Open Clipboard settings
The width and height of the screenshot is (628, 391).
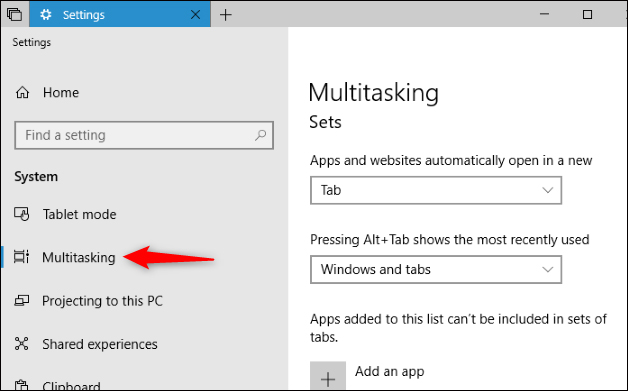(x=71, y=386)
